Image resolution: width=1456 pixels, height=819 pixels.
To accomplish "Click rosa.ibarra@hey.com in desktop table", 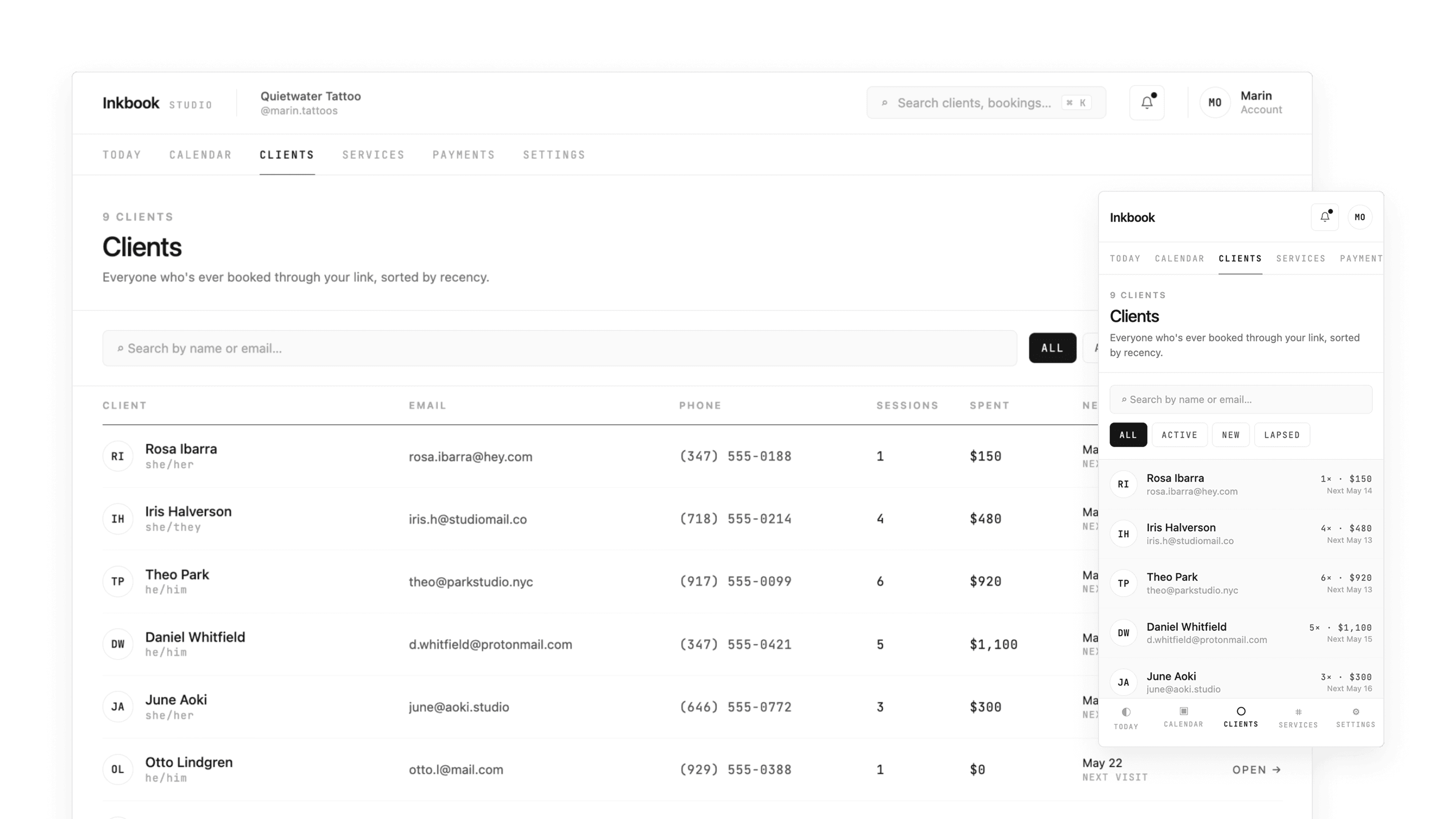I will pos(471,456).
